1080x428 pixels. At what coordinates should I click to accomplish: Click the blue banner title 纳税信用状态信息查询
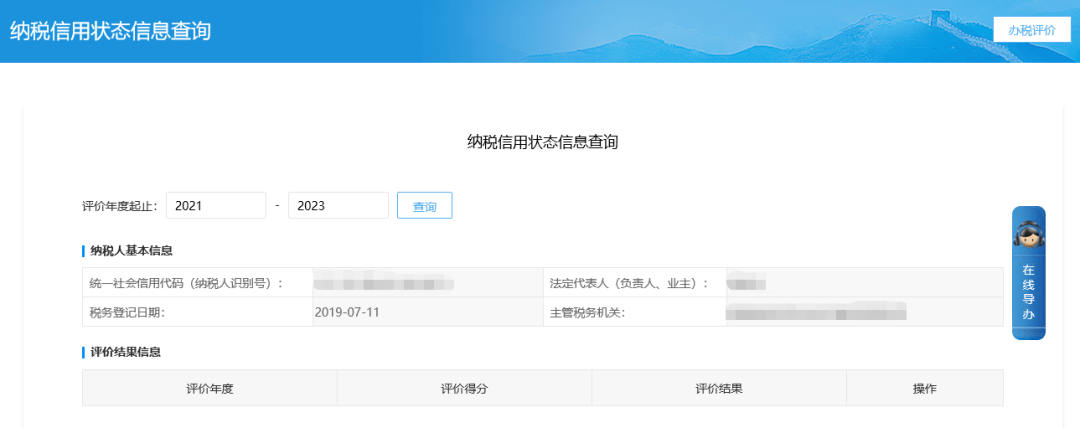[110, 30]
